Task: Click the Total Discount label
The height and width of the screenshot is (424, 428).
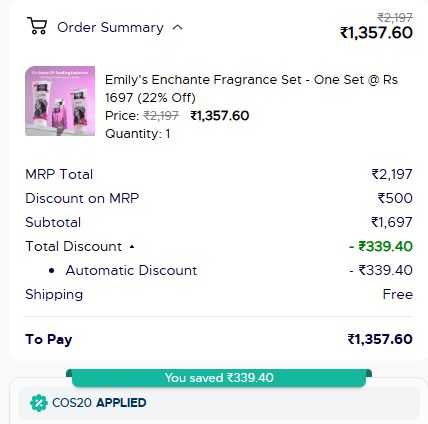Action: [x=74, y=246]
